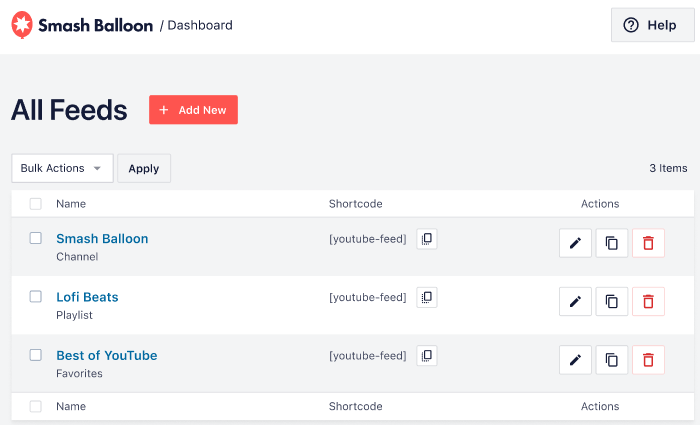This screenshot has width=700, height=425.
Task: Open the Lofi Beats feed link
Action: [87, 297]
